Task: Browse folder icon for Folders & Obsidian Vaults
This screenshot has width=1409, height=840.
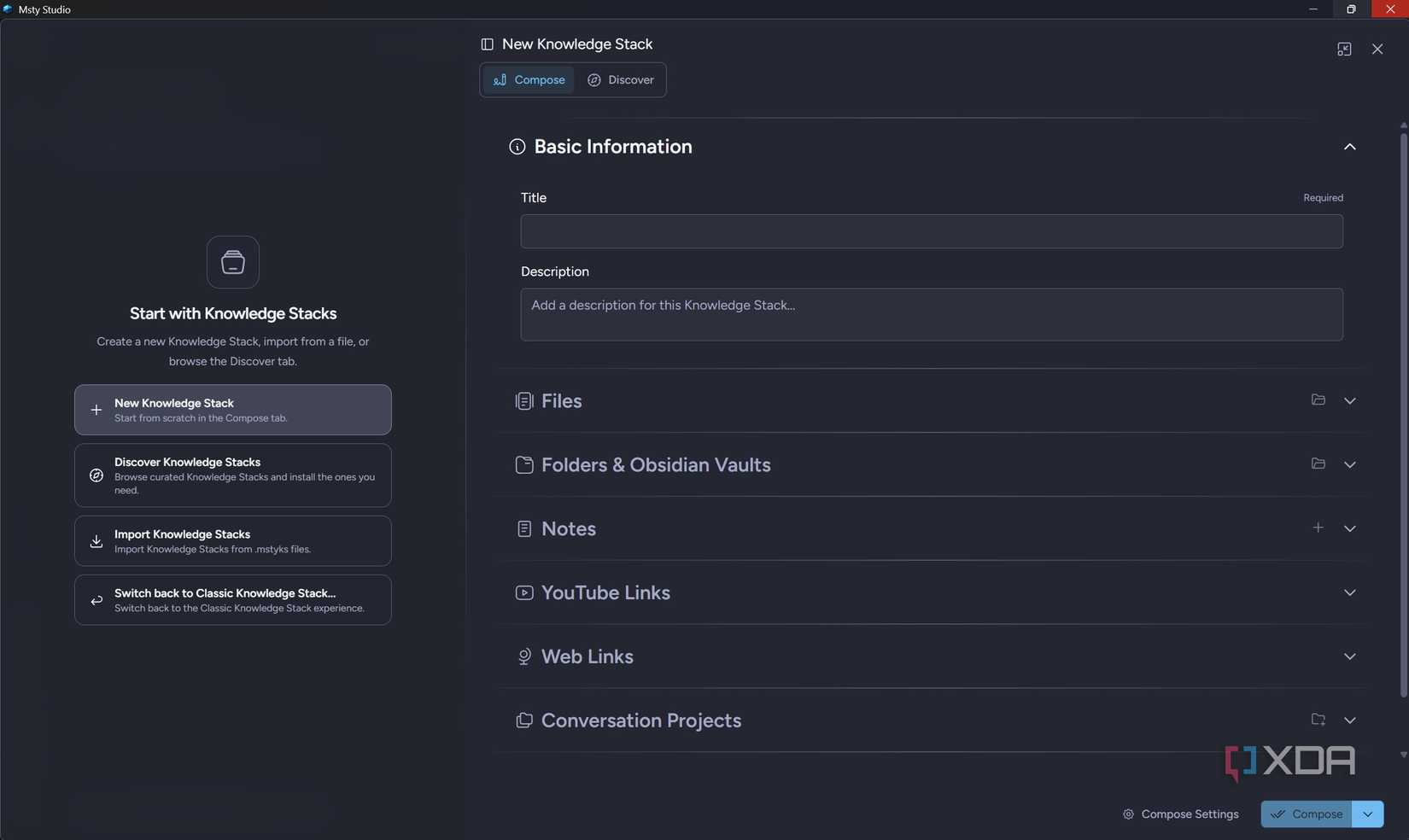Action: point(1318,464)
